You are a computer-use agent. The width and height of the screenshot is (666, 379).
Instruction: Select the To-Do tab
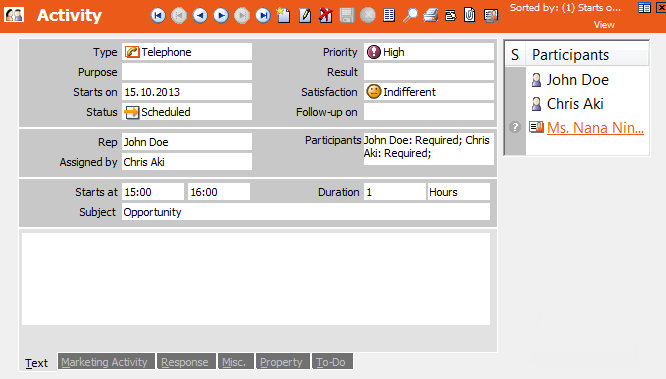click(332, 362)
